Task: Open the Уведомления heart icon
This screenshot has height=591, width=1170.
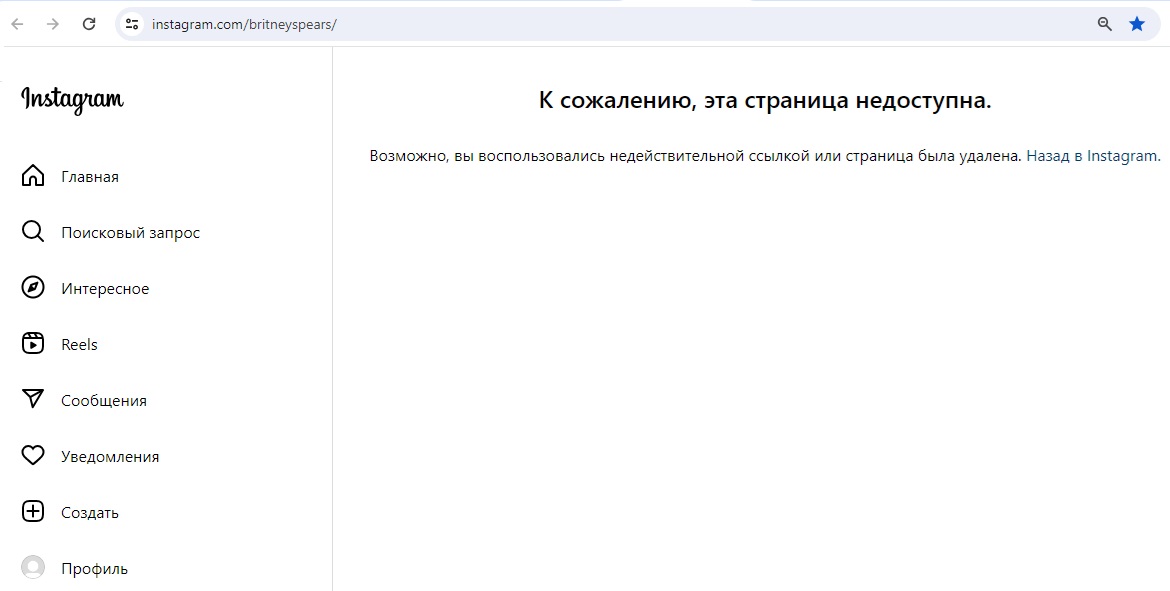Action: click(x=33, y=456)
